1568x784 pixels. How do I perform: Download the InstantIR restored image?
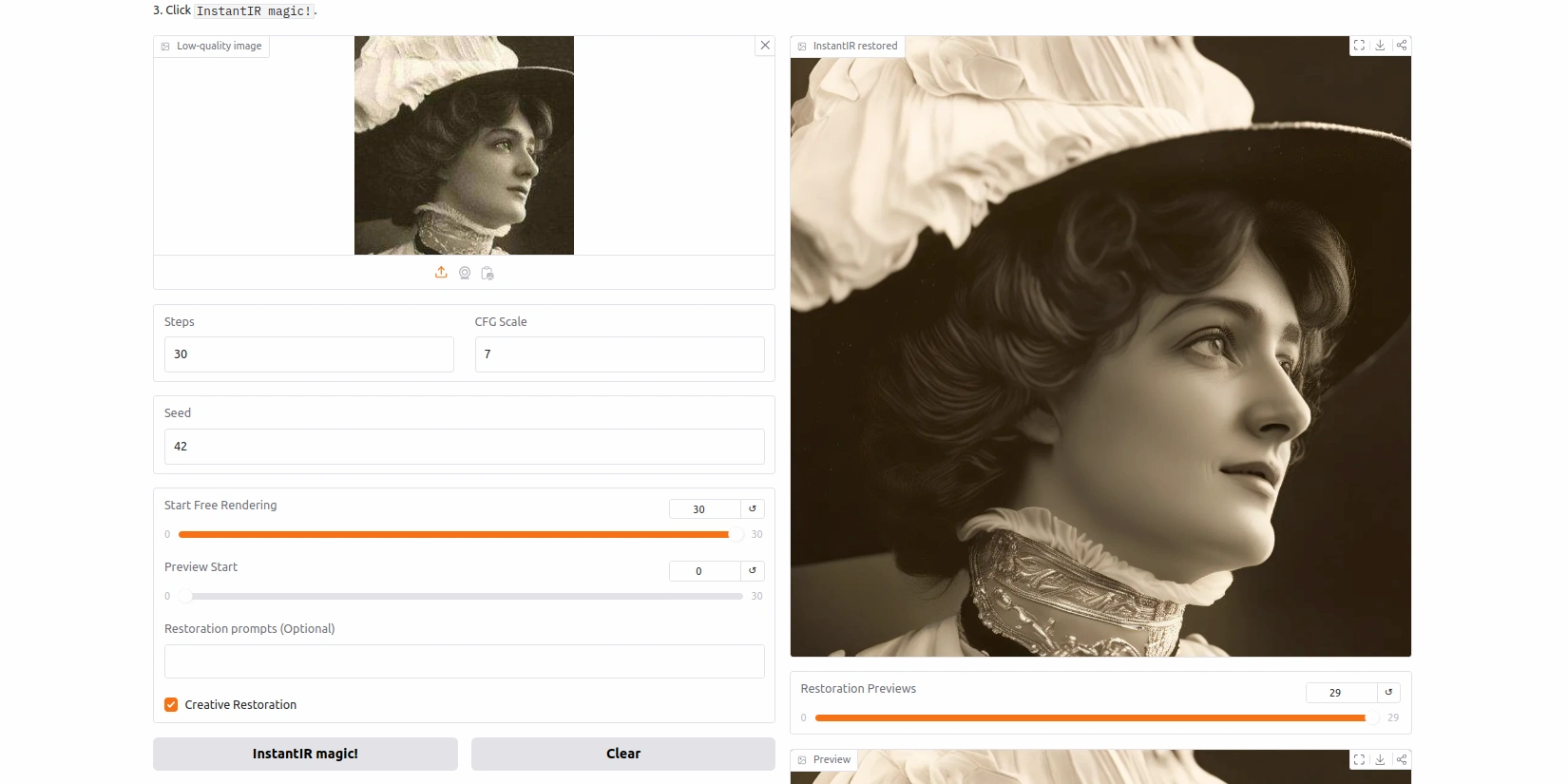[1380, 46]
